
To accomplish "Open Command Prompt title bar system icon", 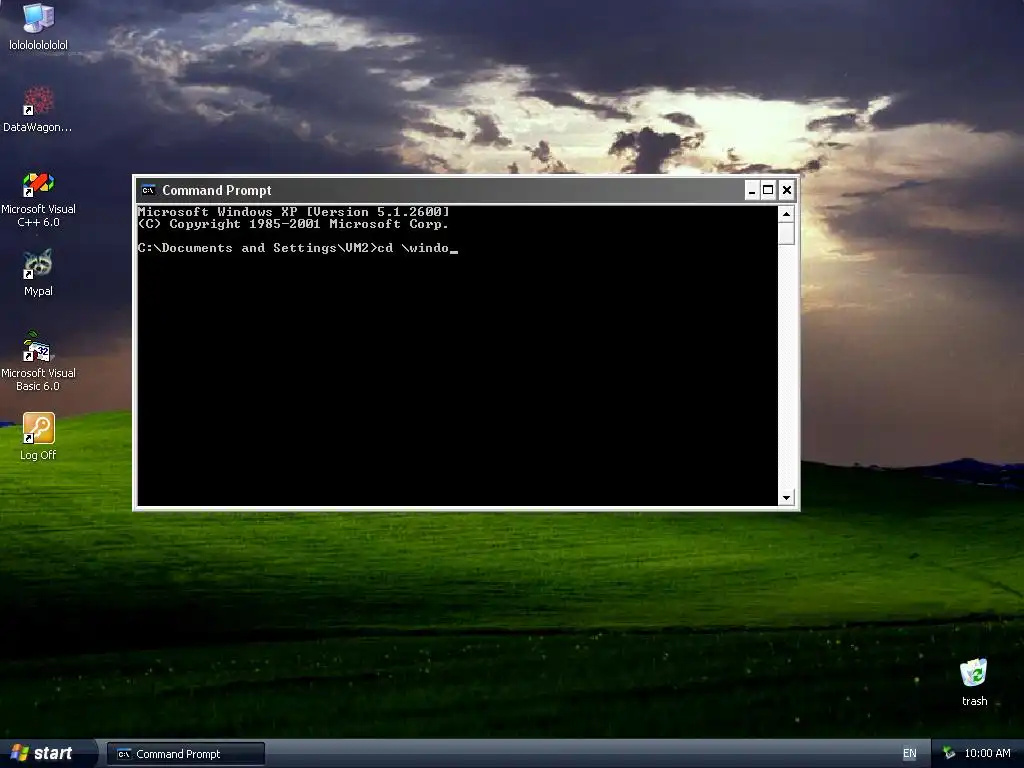I will pyautogui.click(x=148, y=190).
